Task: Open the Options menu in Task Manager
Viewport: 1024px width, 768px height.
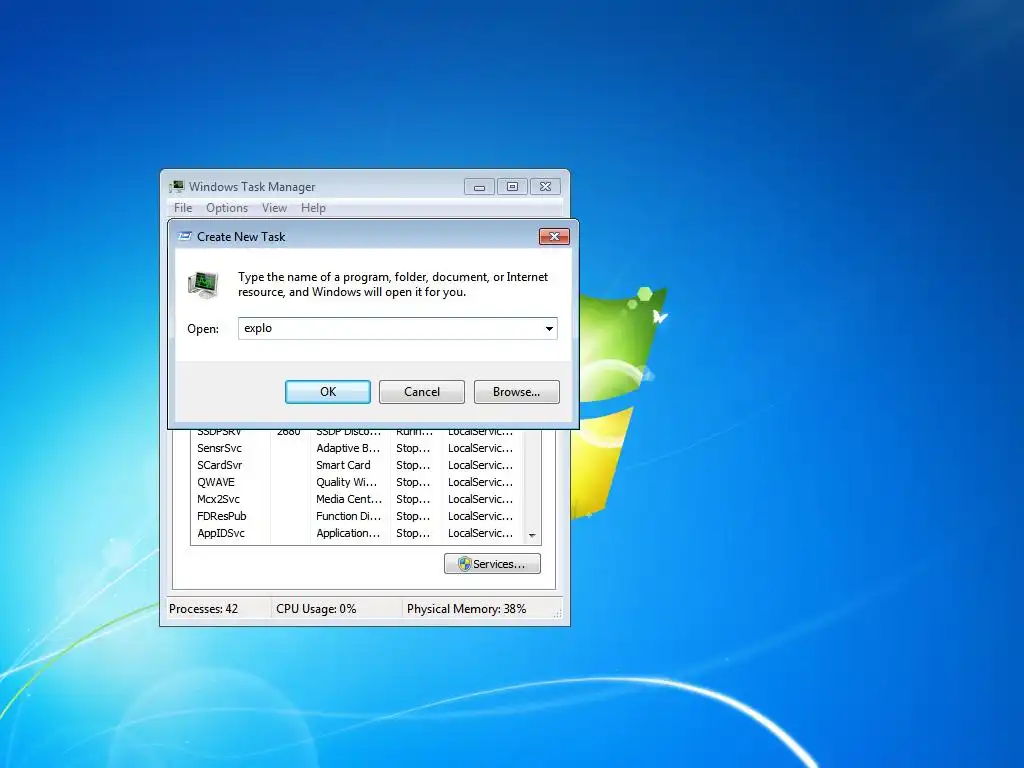Action: coord(227,208)
